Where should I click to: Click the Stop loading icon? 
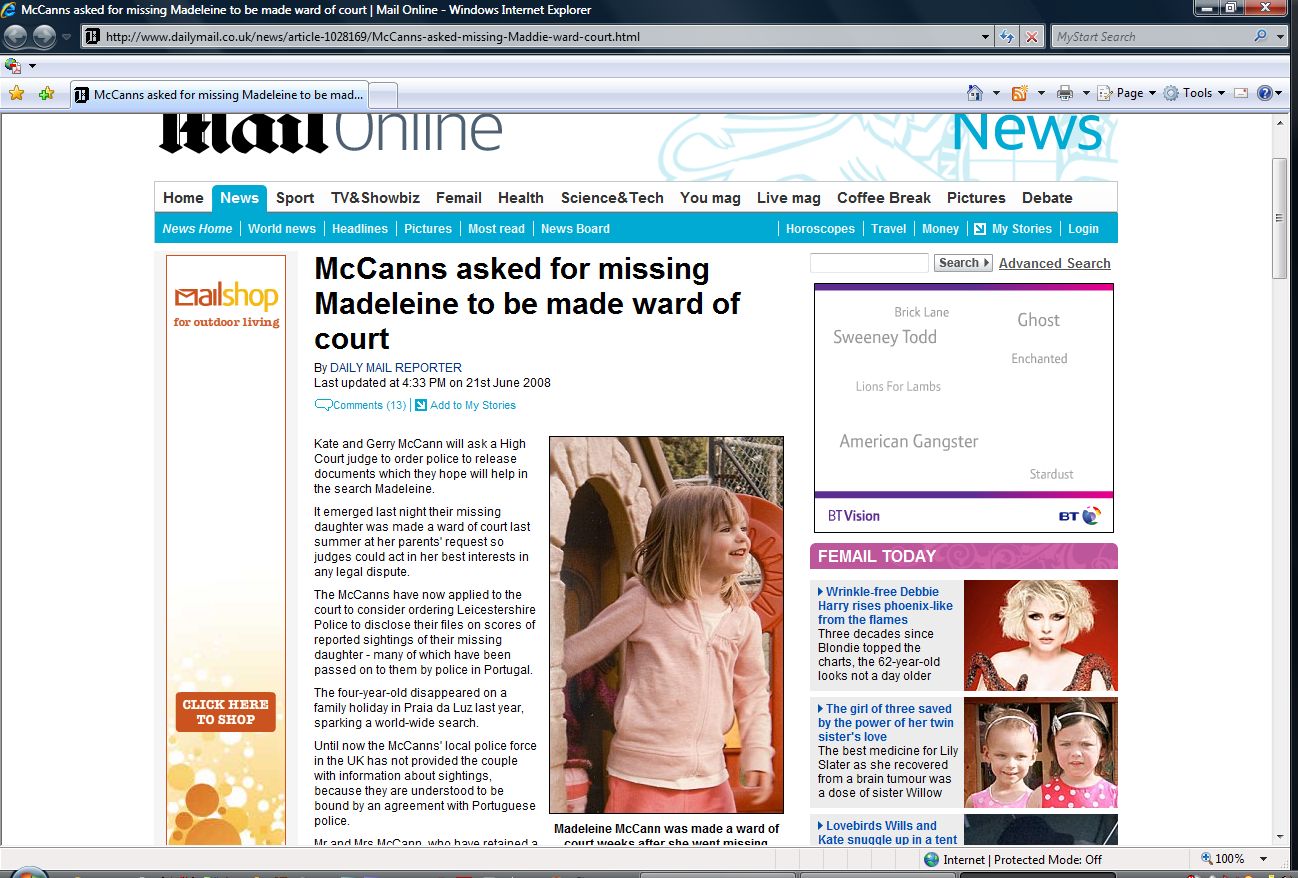tap(1032, 37)
